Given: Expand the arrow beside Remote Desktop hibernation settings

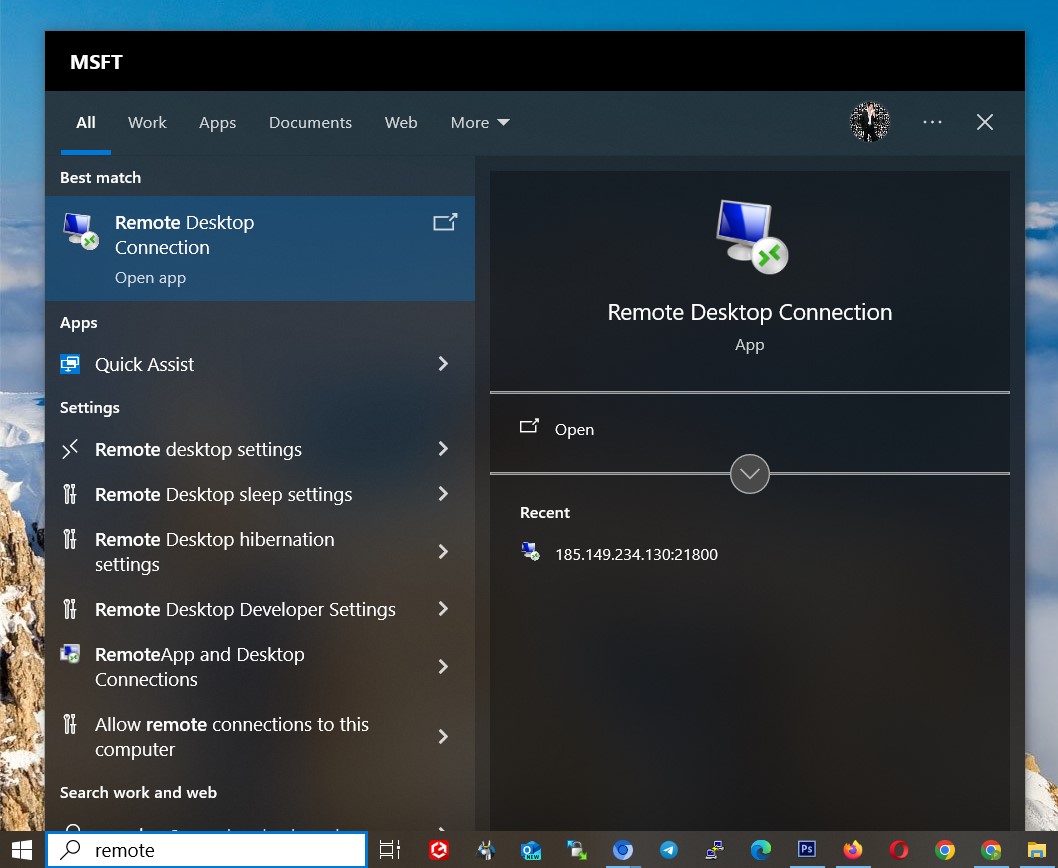Looking at the screenshot, I should tap(443, 551).
